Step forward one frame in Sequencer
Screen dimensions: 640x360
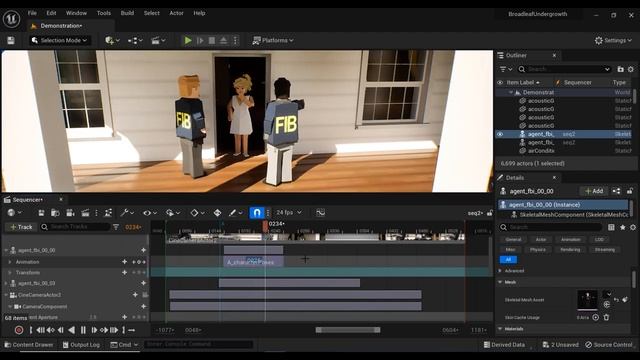click(x=94, y=330)
